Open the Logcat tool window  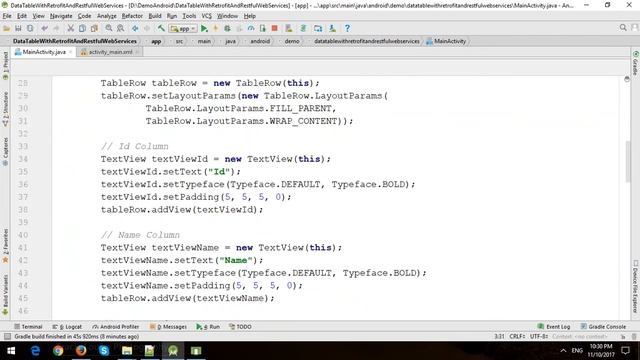click(x=67, y=327)
